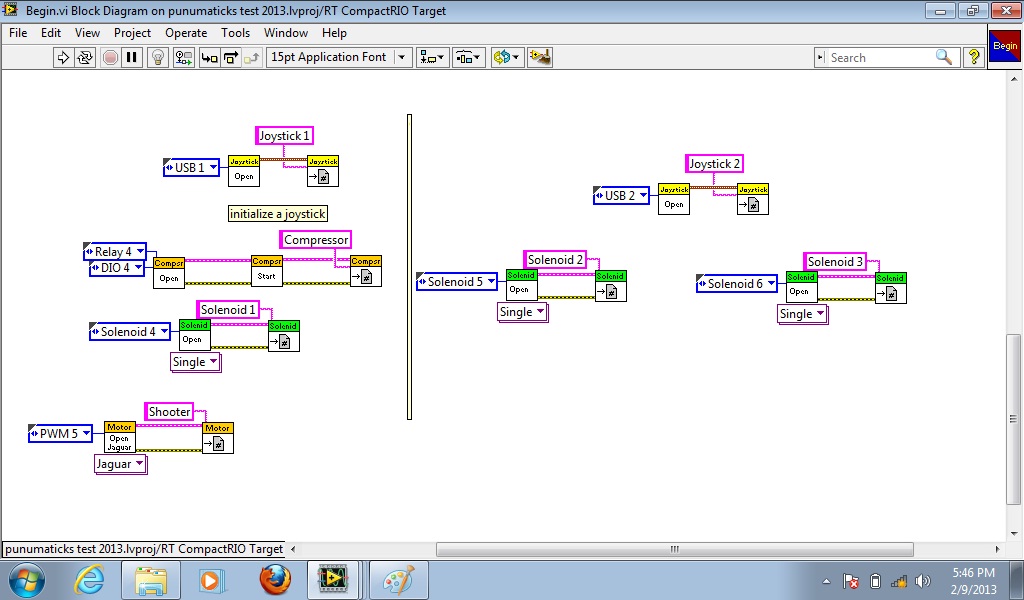This screenshot has width=1024, height=600.
Task: Open the Operate menu
Action: 185,33
